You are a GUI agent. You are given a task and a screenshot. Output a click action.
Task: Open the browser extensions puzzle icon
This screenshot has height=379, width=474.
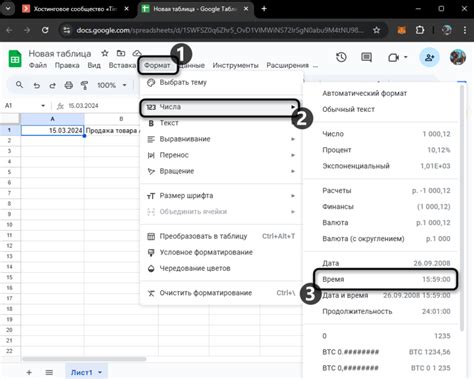click(420, 30)
